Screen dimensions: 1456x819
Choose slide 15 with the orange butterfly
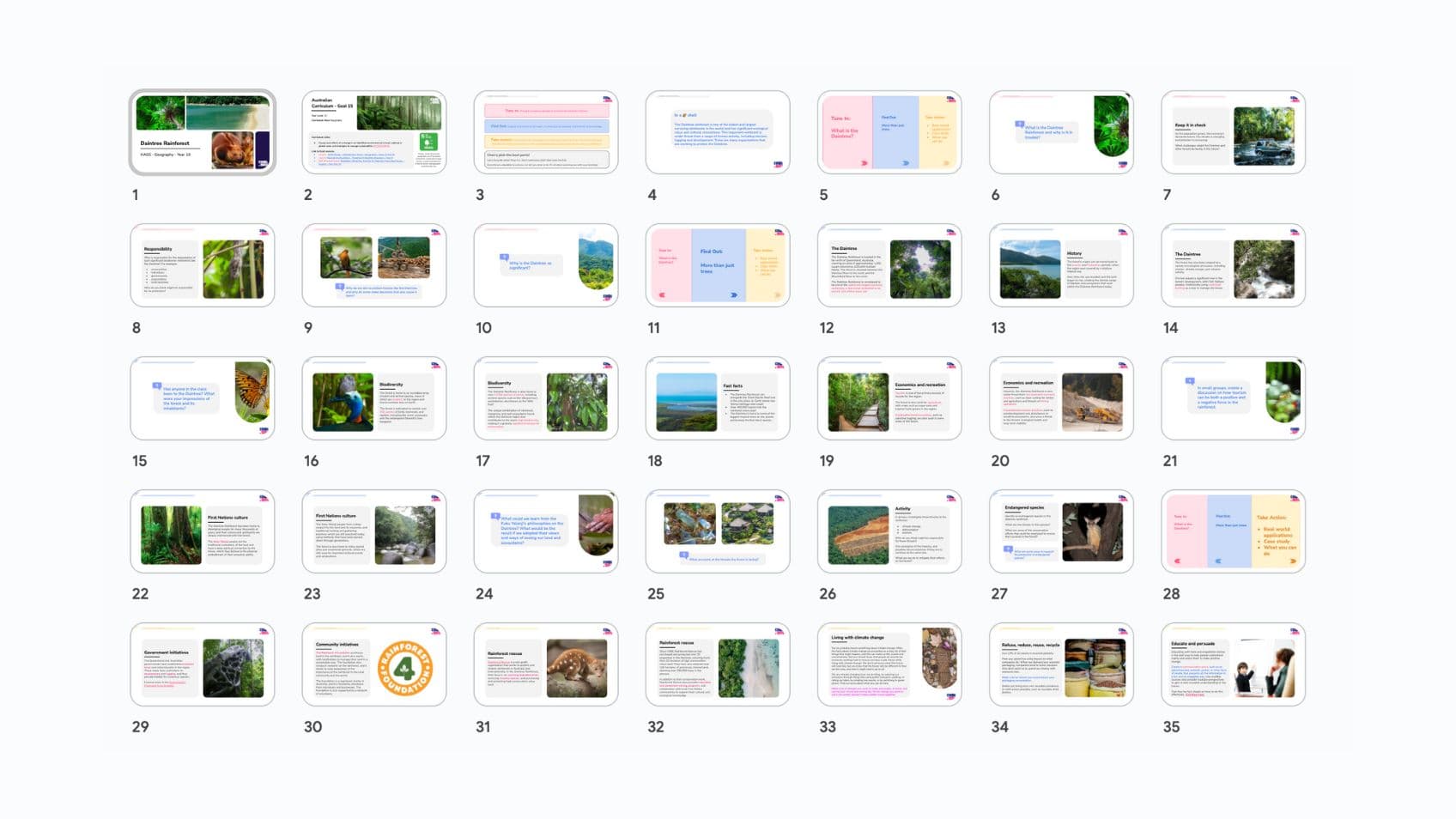(203, 398)
